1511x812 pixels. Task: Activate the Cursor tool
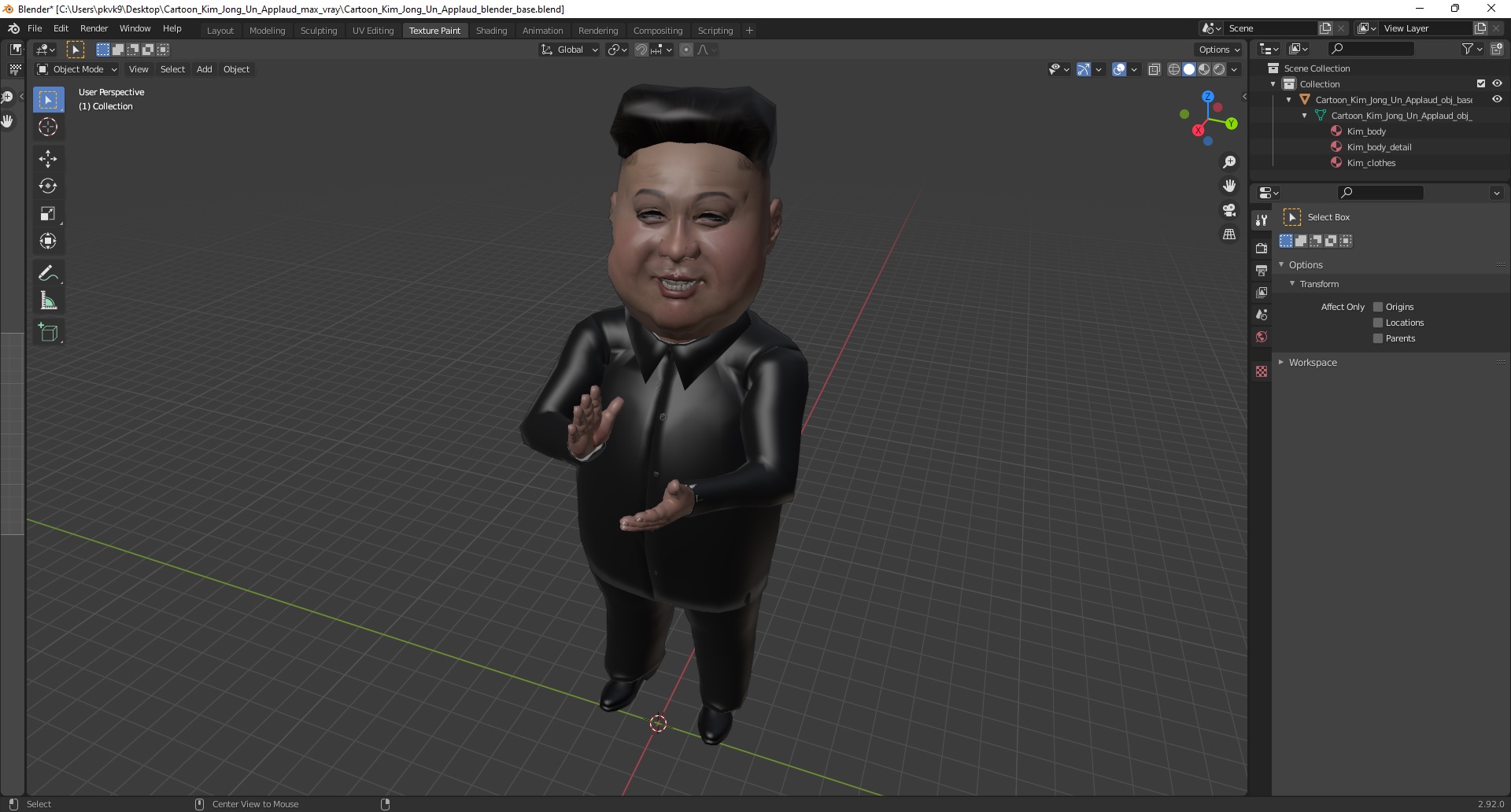point(48,127)
